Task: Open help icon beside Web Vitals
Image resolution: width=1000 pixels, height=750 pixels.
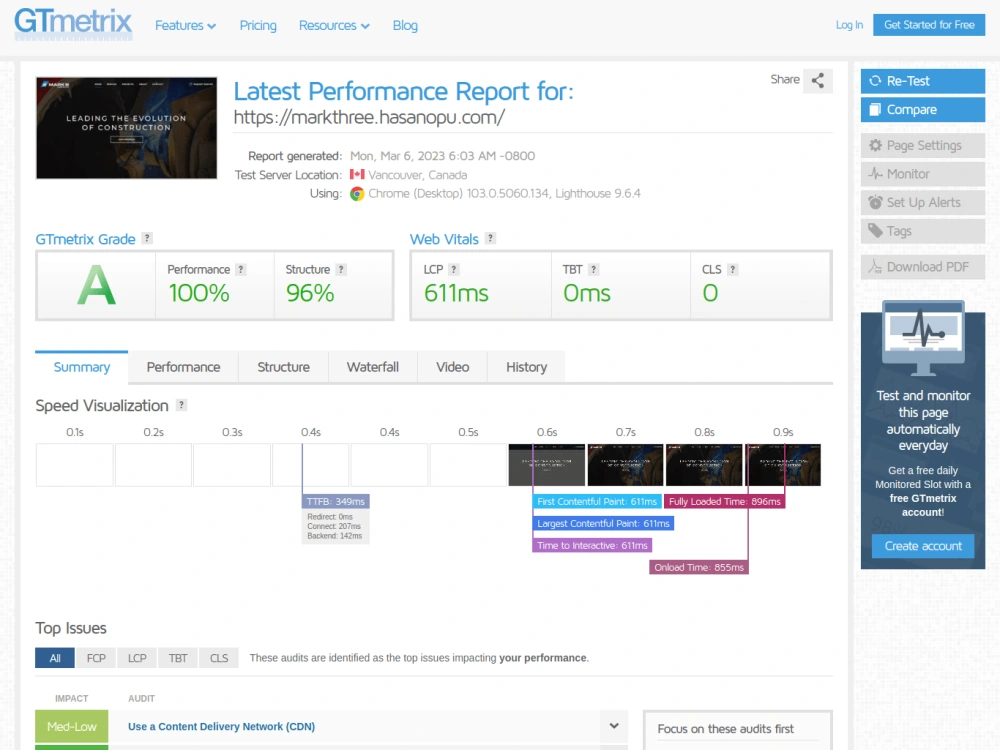Action: pos(490,238)
